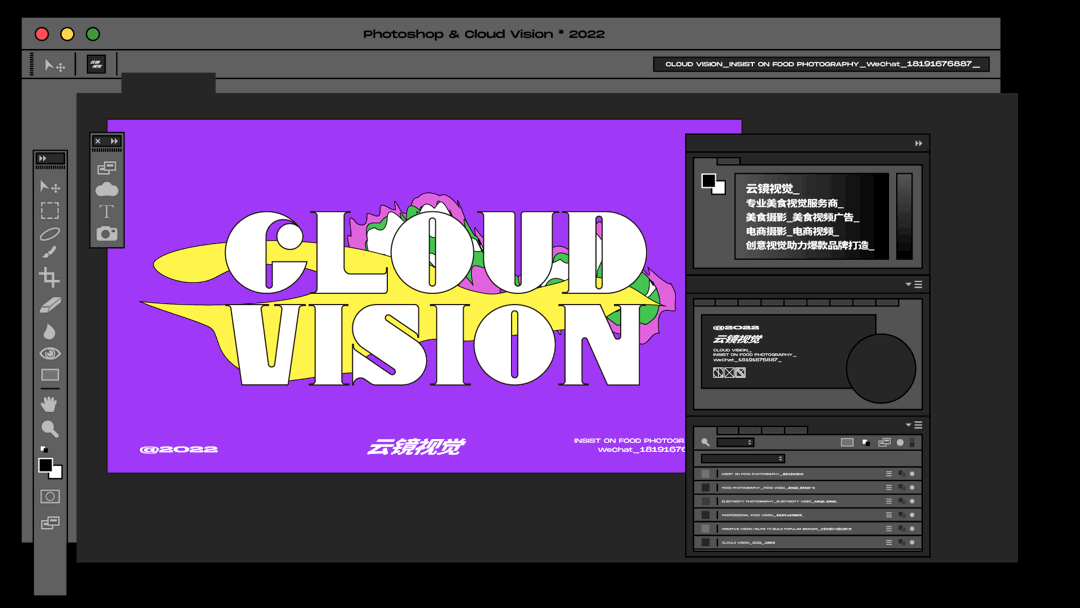Close the small floating mini panel

coord(98,141)
